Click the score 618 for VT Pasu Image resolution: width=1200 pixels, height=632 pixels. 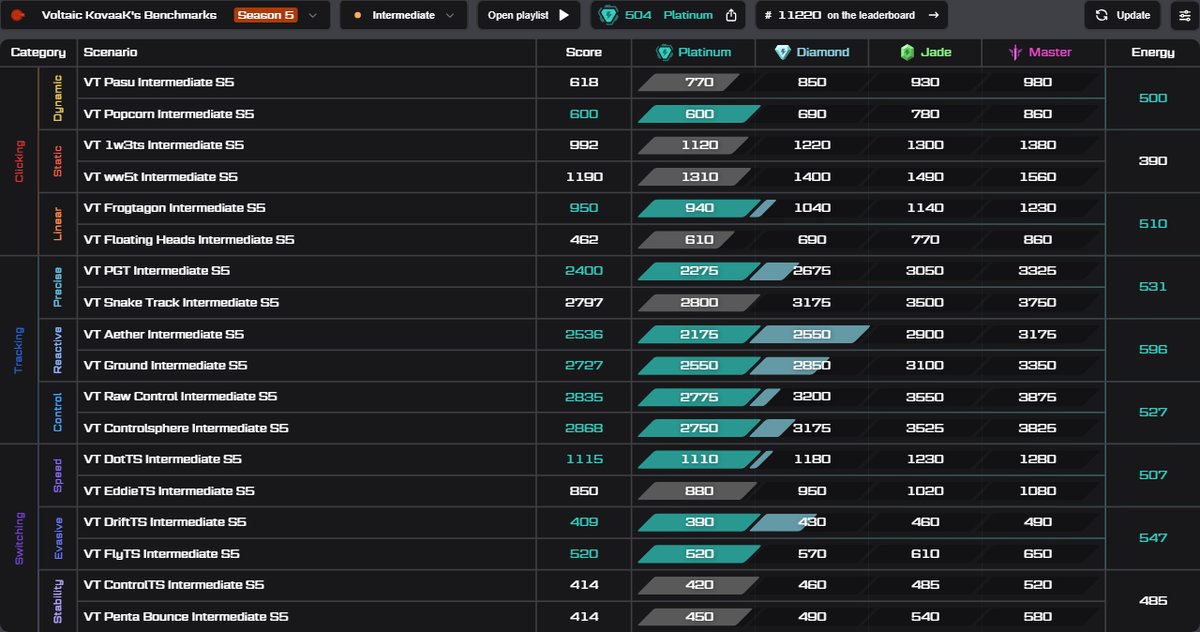click(x=584, y=82)
